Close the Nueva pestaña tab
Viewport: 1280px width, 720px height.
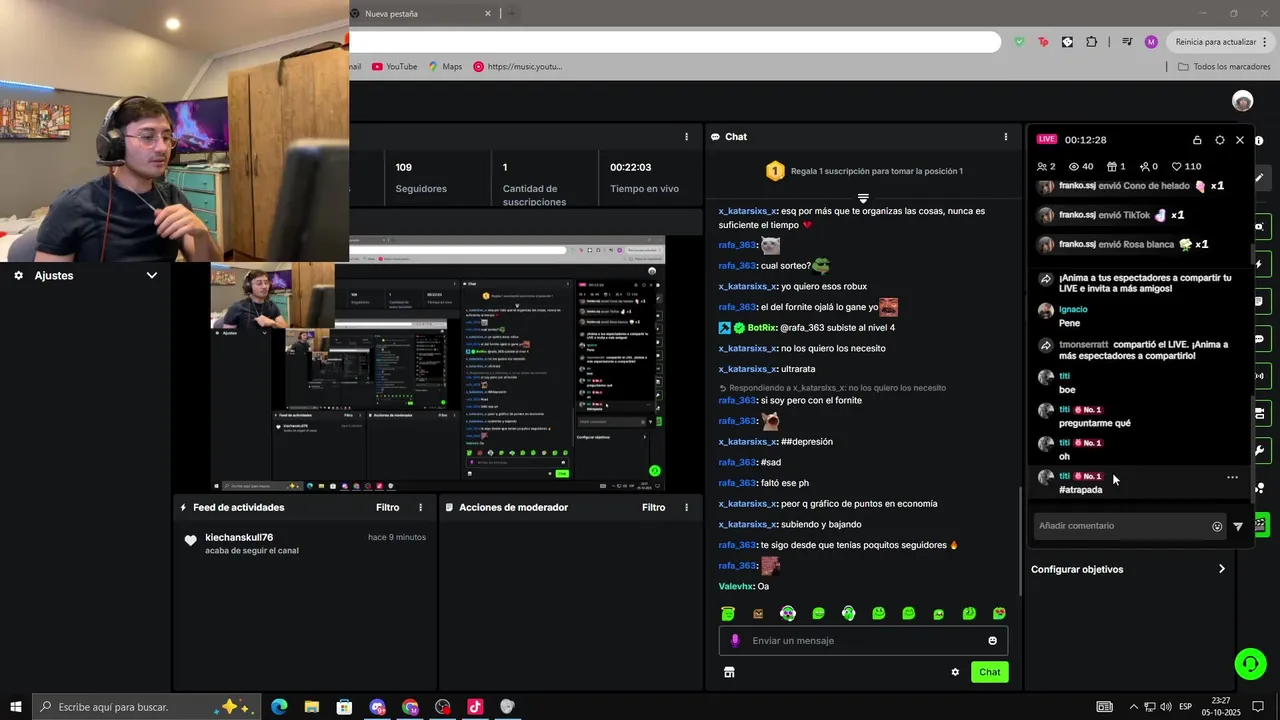pyautogui.click(x=488, y=14)
